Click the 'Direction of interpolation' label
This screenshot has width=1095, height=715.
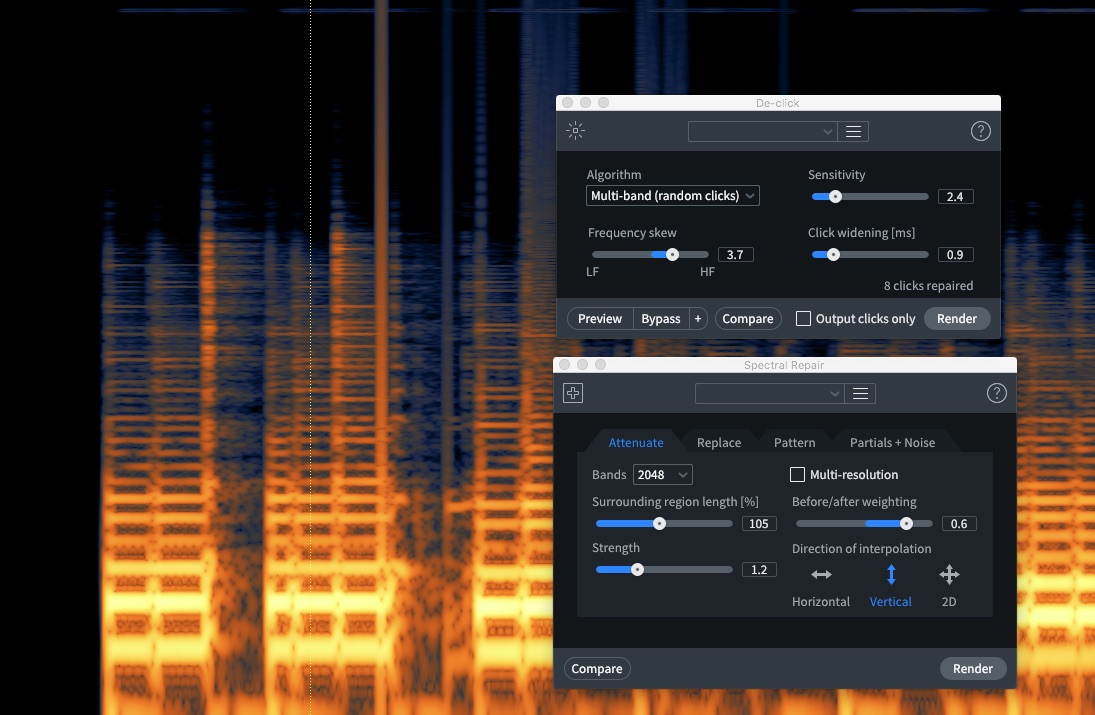point(861,549)
